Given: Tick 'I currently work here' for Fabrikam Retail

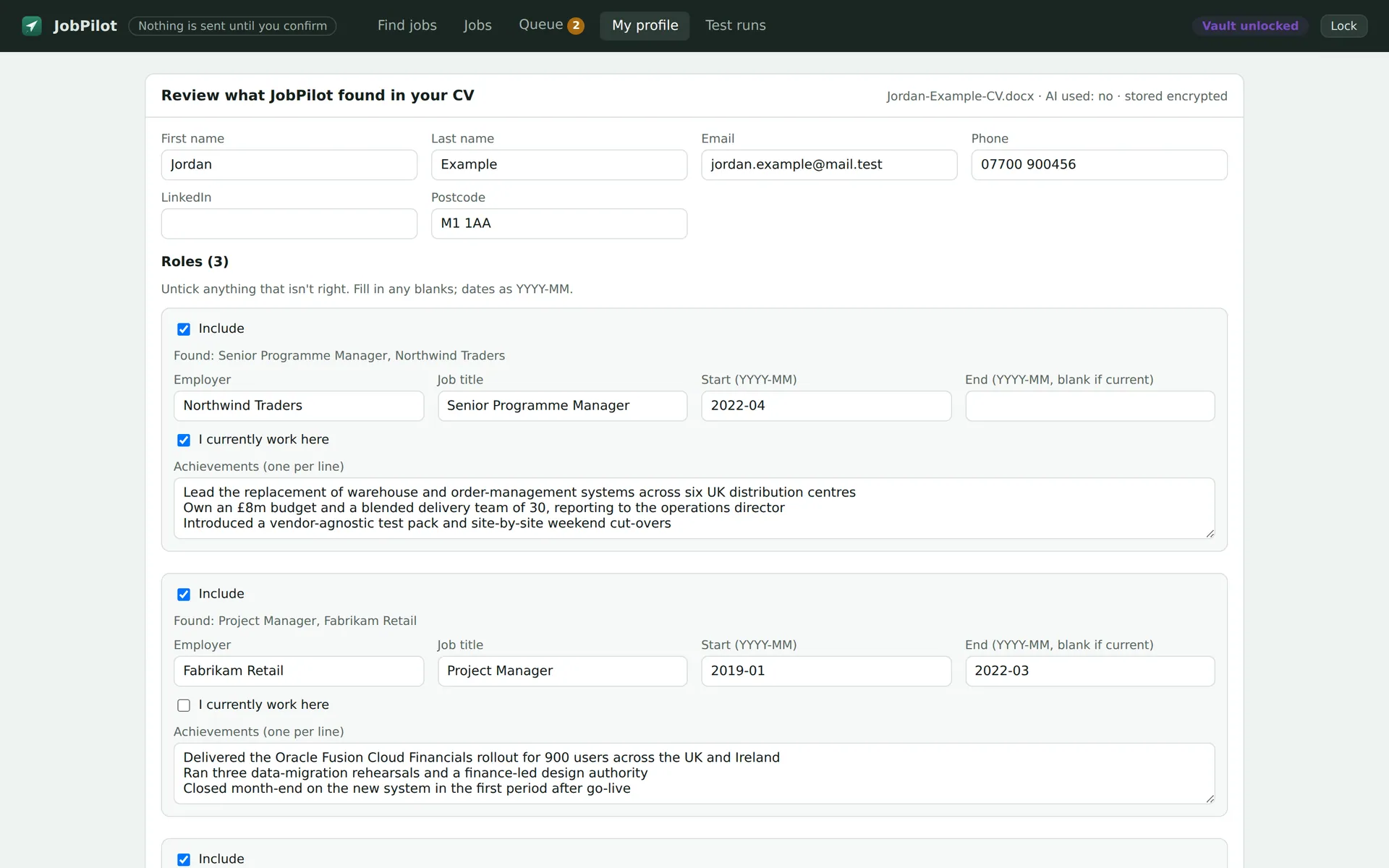Looking at the screenshot, I should click(184, 705).
